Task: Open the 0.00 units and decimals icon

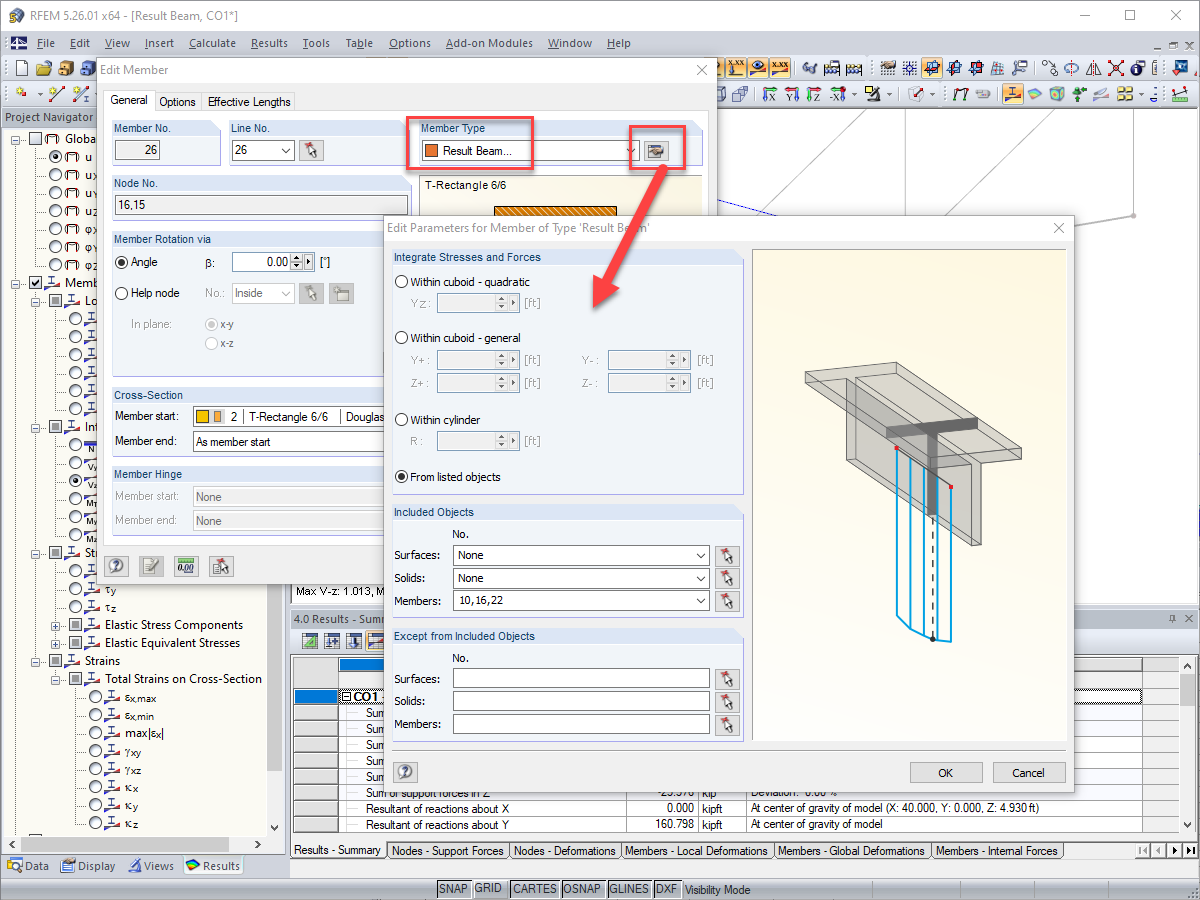Action: [186, 566]
